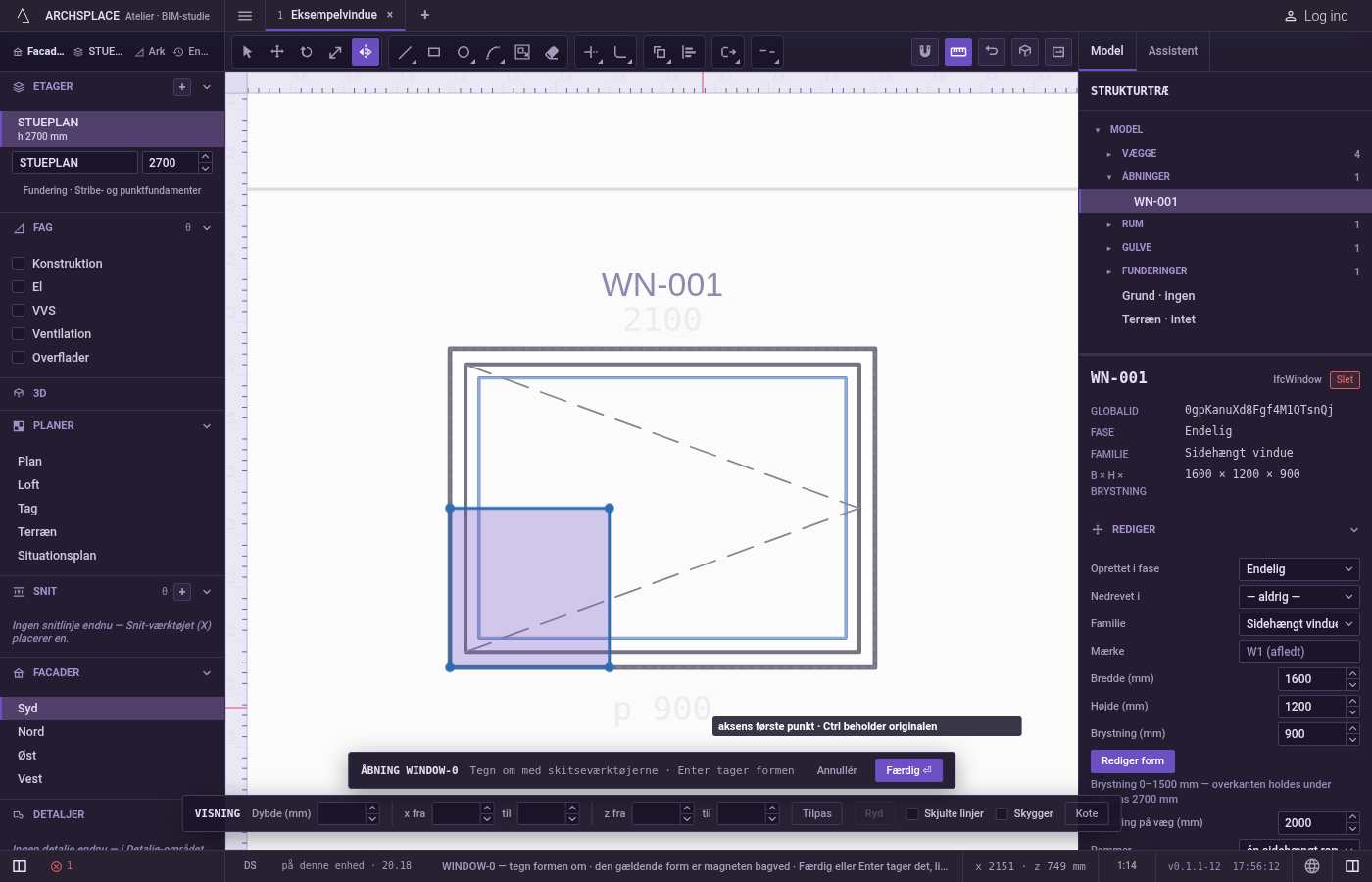
Task: Collapse the FACADER section chevron
Action: (x=207, y=673)
